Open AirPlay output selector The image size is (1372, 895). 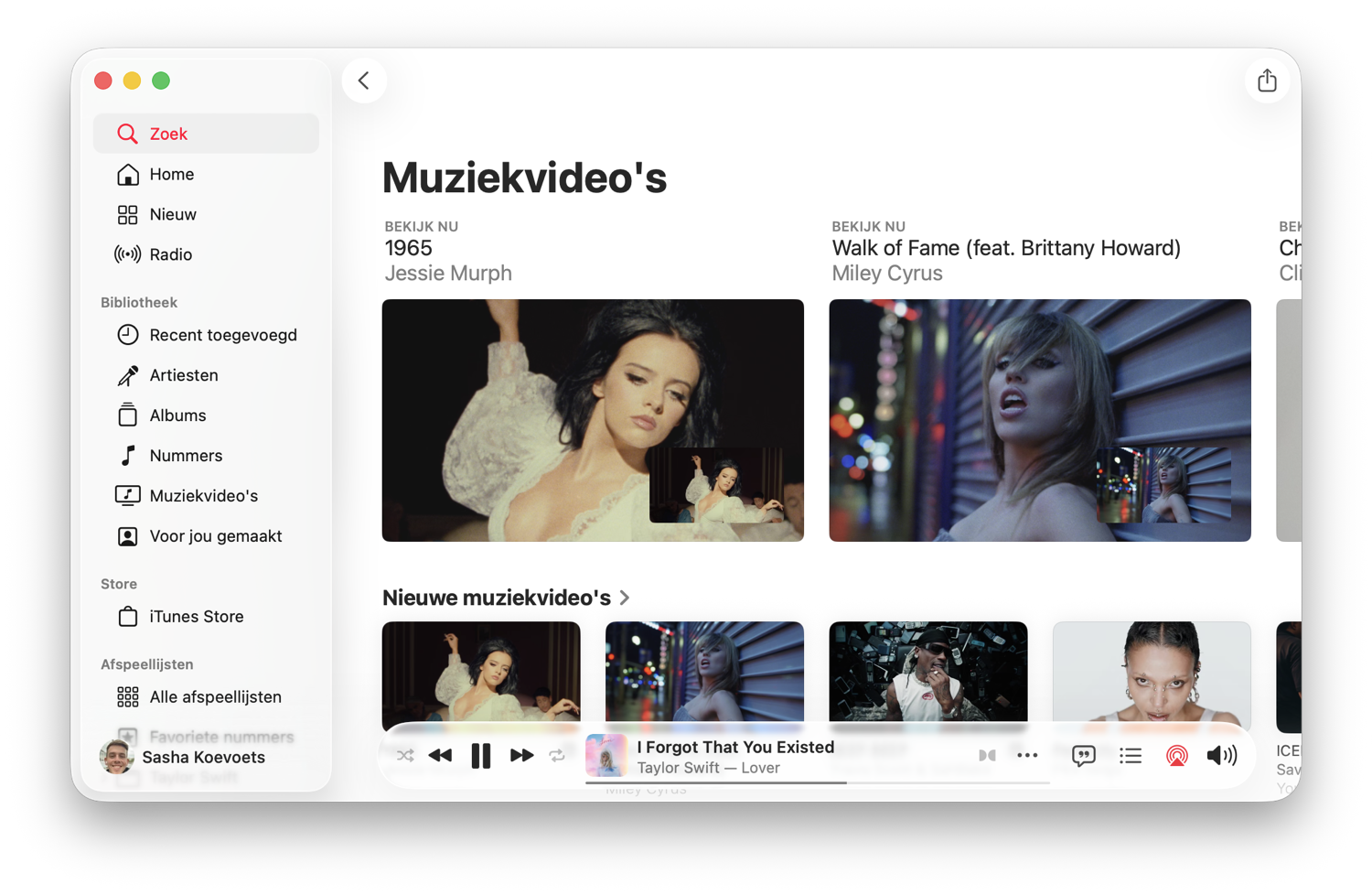tap(1177, 756)
